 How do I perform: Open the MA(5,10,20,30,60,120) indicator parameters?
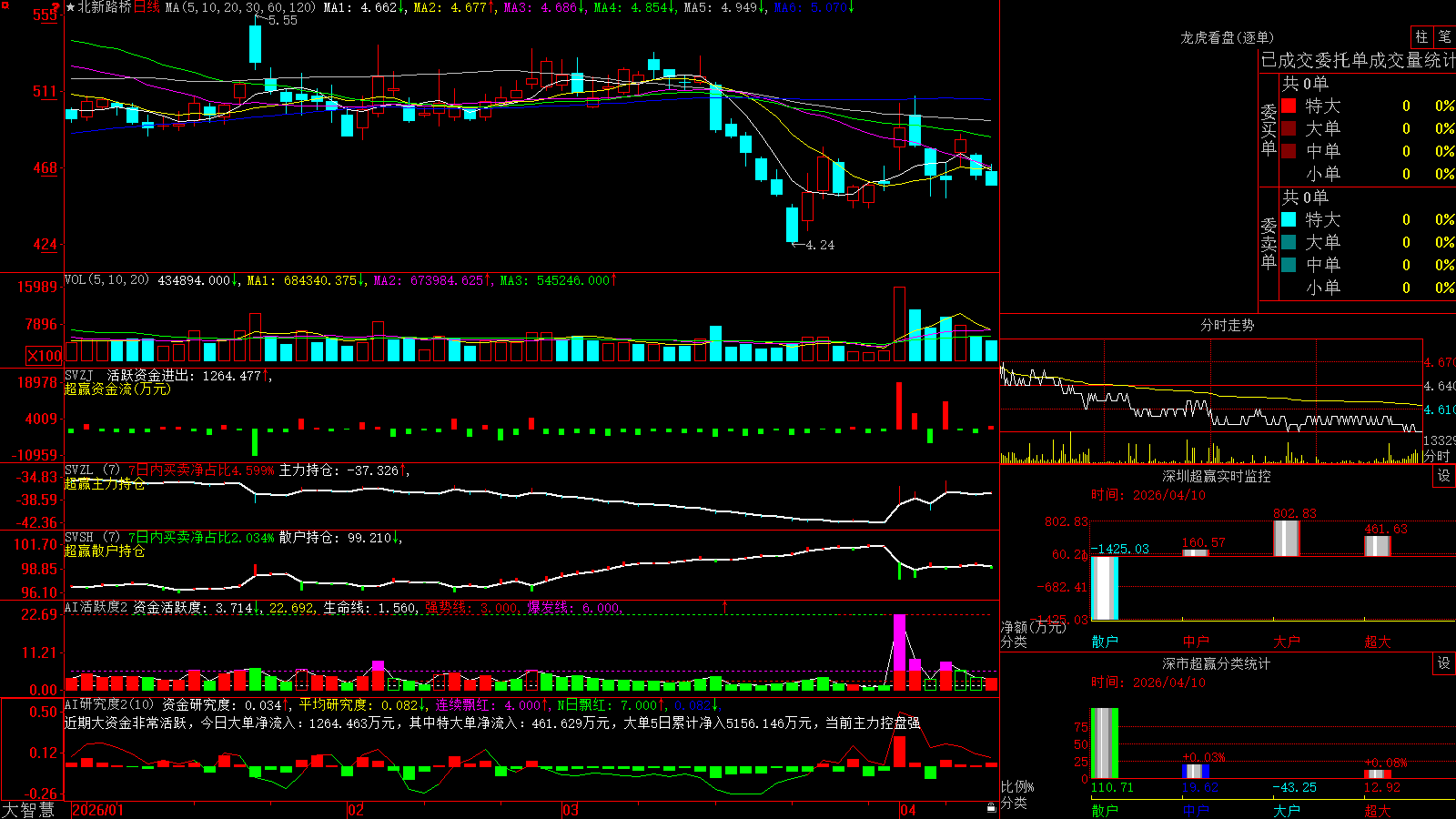pyautogui.click(x=240, y=7)
